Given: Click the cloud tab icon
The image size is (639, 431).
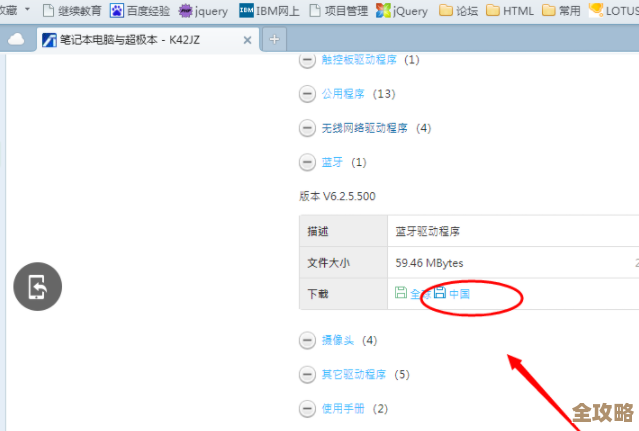Looking at the screenshot, I should [x=16, y=40].
